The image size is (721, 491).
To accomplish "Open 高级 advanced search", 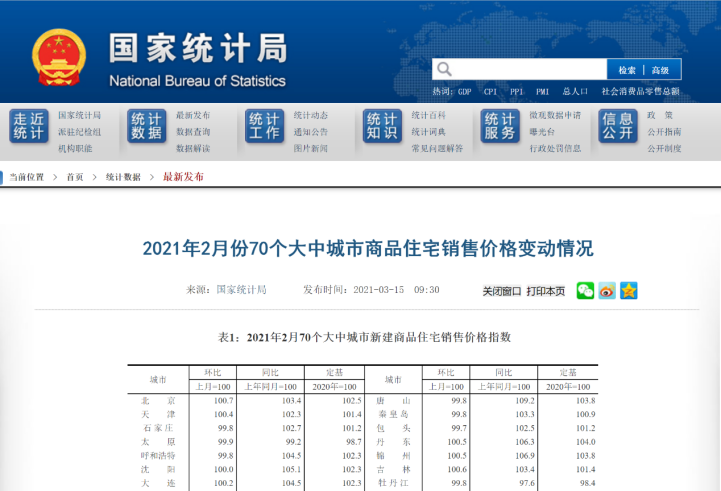I will (661, 70).
